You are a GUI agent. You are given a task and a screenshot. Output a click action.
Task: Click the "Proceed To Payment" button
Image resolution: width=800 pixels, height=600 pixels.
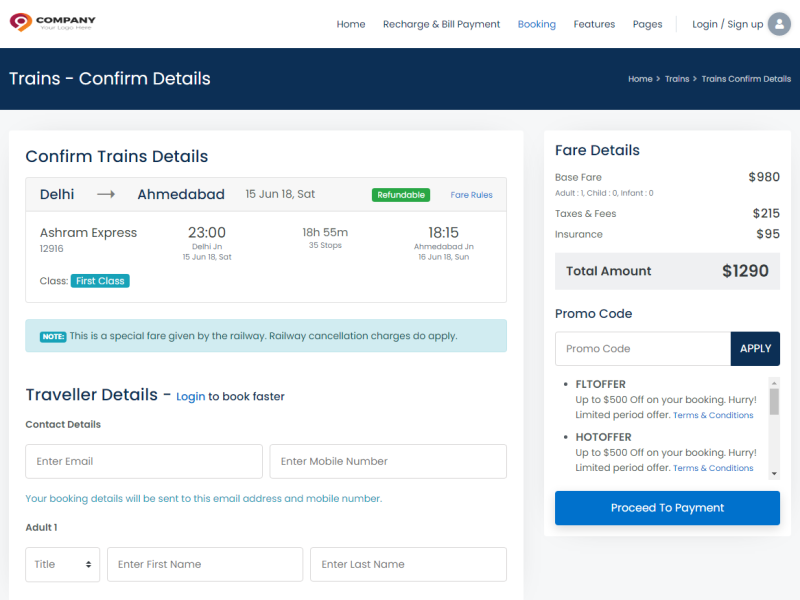(x=667, y=508)
